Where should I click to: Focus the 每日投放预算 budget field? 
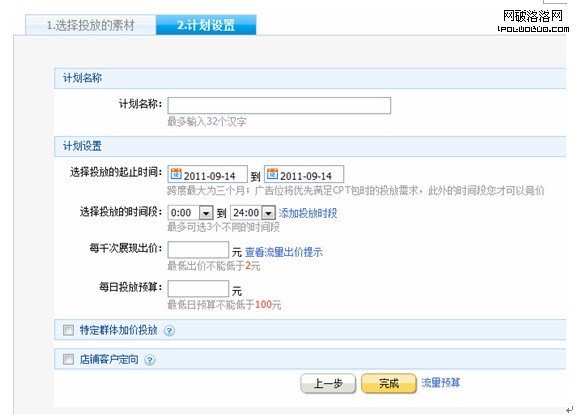[x=198, y=289]
